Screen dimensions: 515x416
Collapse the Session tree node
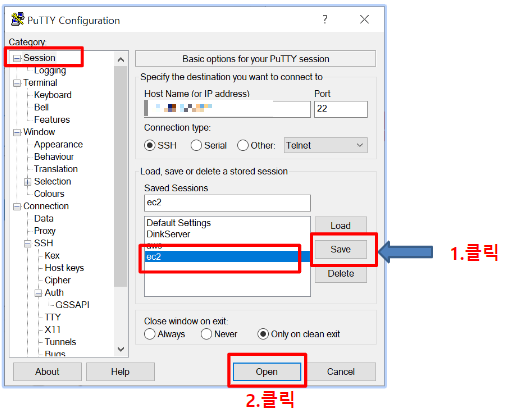[x=16, y=58]
